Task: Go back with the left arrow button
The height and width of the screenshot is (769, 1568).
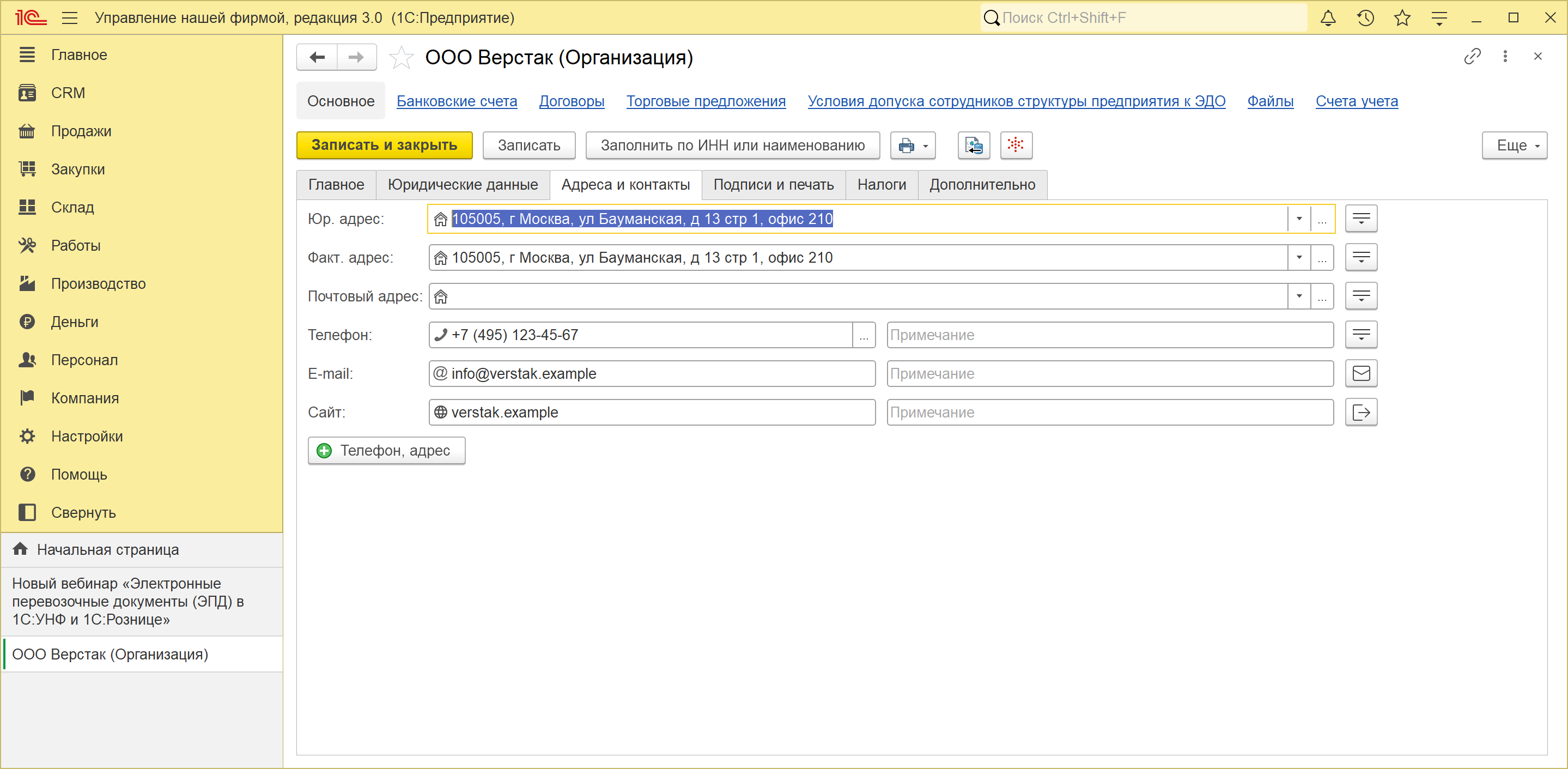Action: (317, 57)
